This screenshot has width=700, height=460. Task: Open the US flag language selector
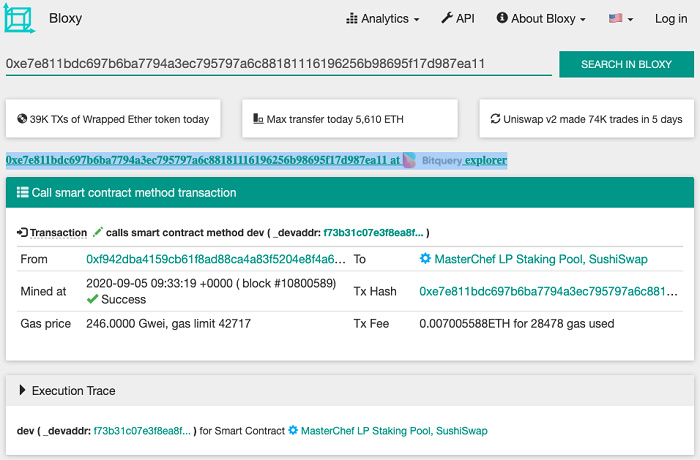click(621, 19)
